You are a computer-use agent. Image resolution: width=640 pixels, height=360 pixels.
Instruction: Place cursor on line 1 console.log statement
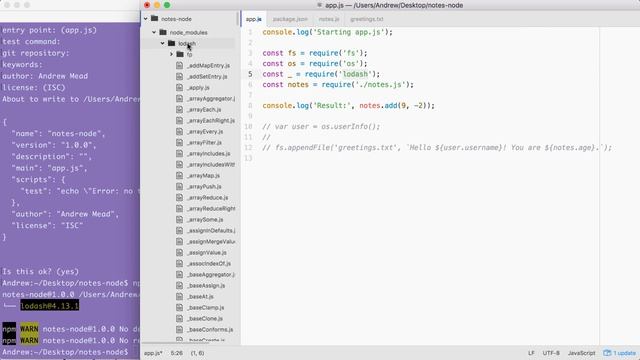tap(327, 32)
